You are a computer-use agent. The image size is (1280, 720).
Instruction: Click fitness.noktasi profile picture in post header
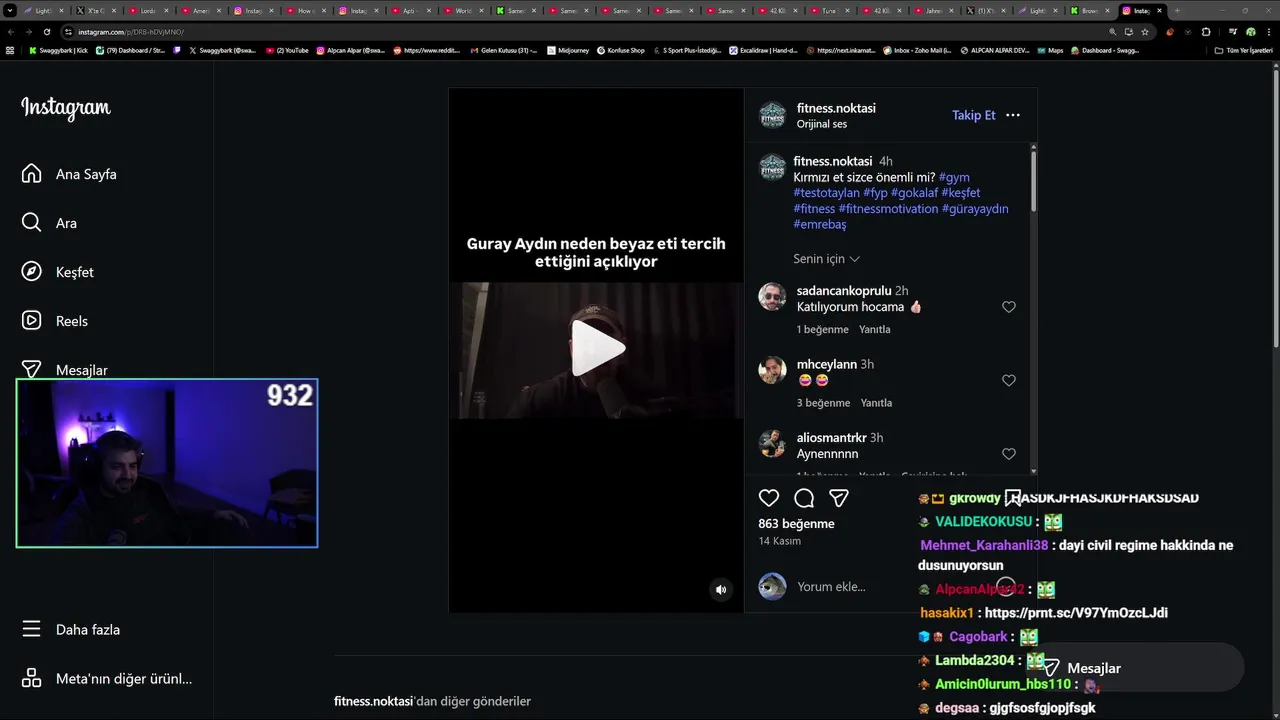773,115
